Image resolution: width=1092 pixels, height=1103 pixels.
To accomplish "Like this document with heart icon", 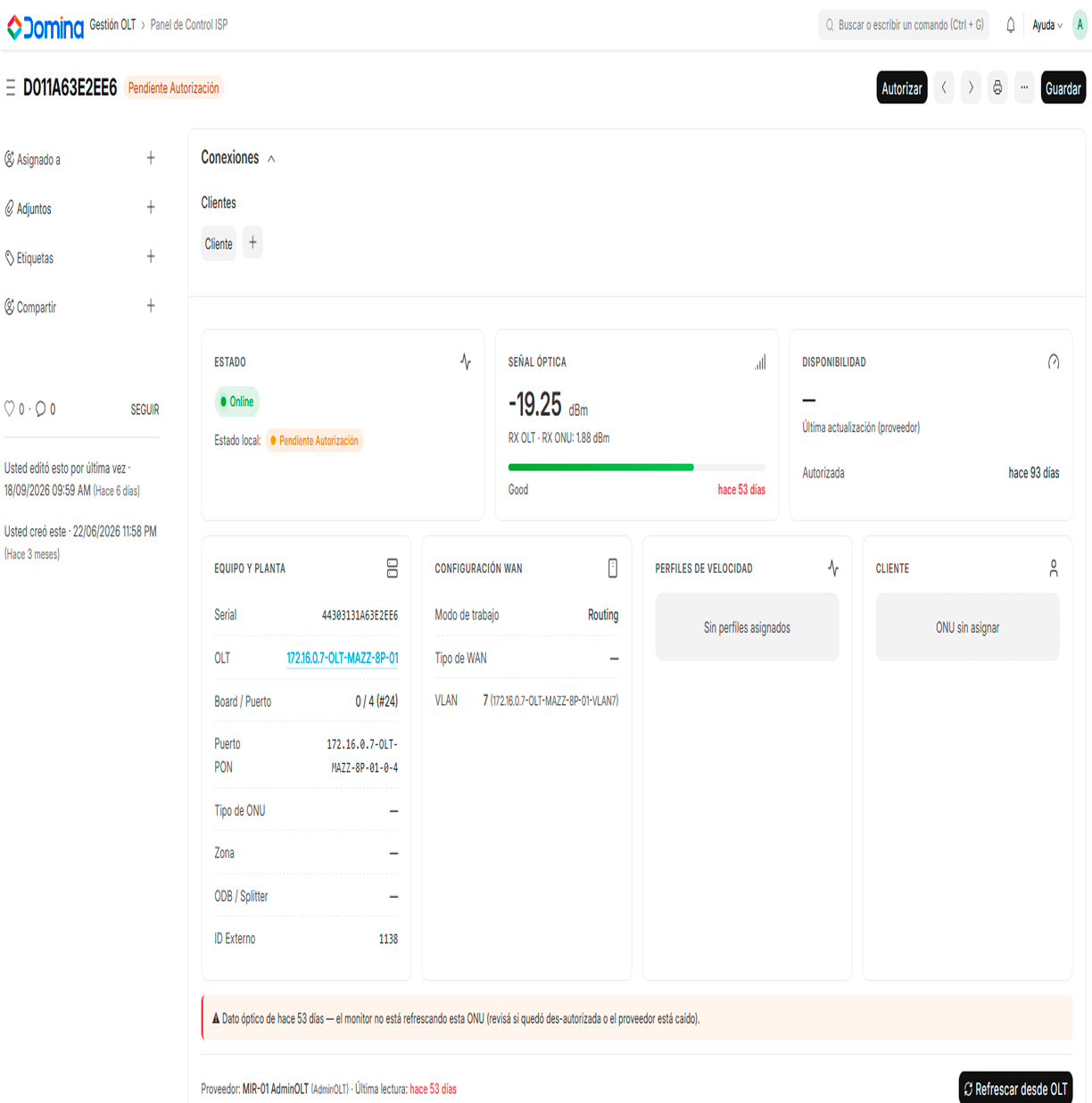I will coord(10,409).
